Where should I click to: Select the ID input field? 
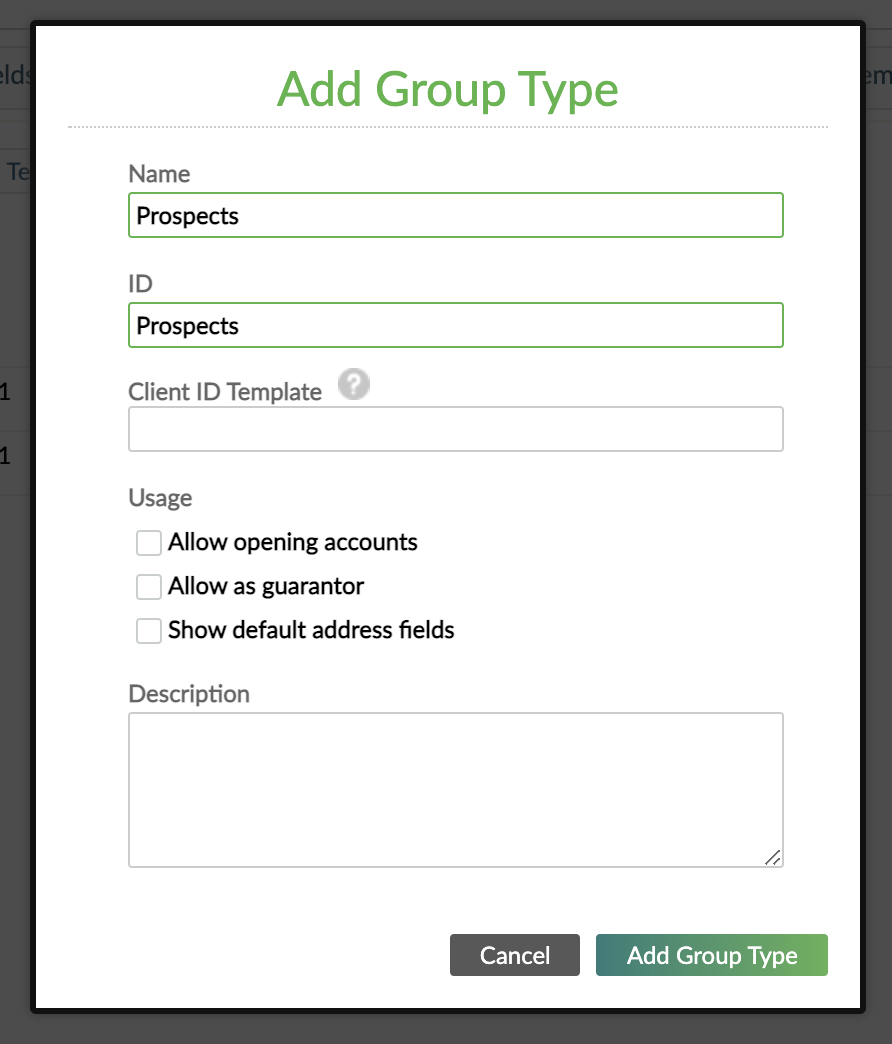point(455,325)
